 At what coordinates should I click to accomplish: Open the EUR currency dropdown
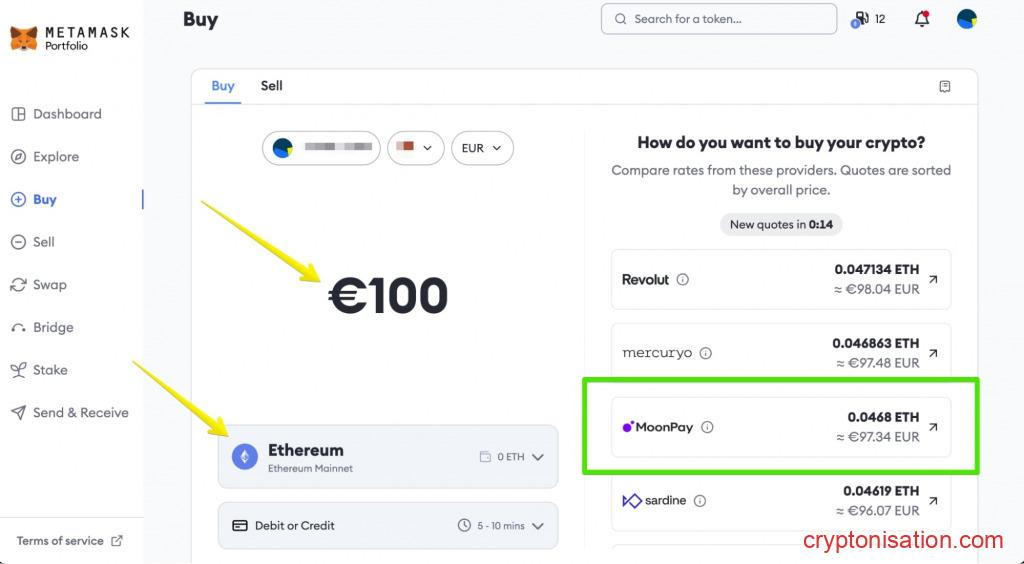482,148
